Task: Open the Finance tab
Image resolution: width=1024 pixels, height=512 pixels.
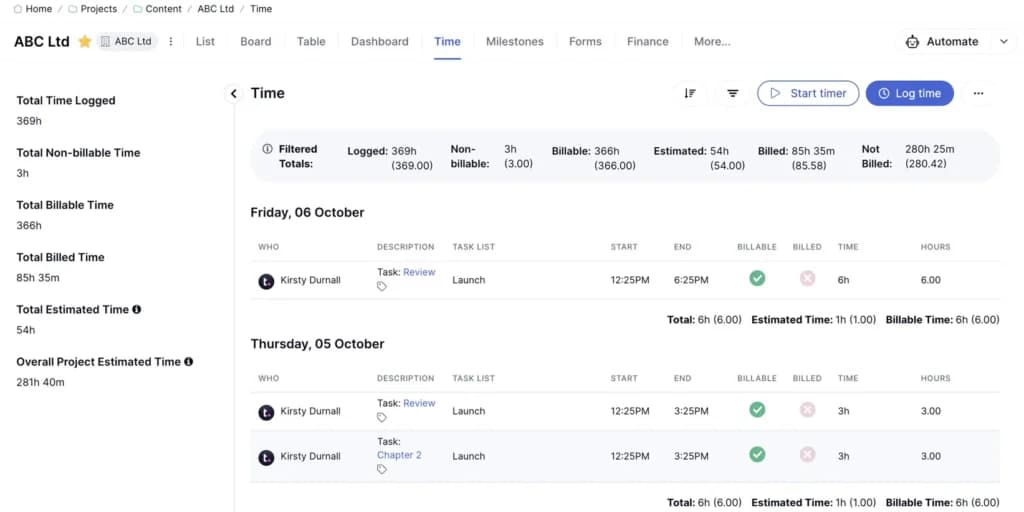Action: coord(648,42)
